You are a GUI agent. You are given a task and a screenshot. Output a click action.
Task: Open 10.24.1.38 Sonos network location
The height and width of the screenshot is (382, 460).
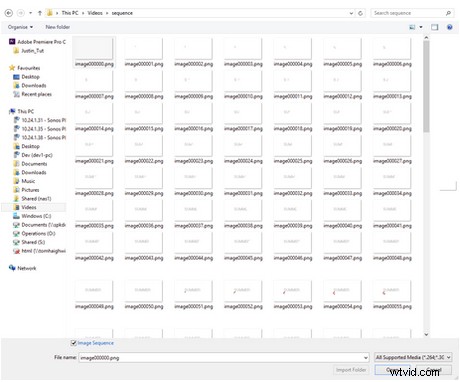click(40, 137)
